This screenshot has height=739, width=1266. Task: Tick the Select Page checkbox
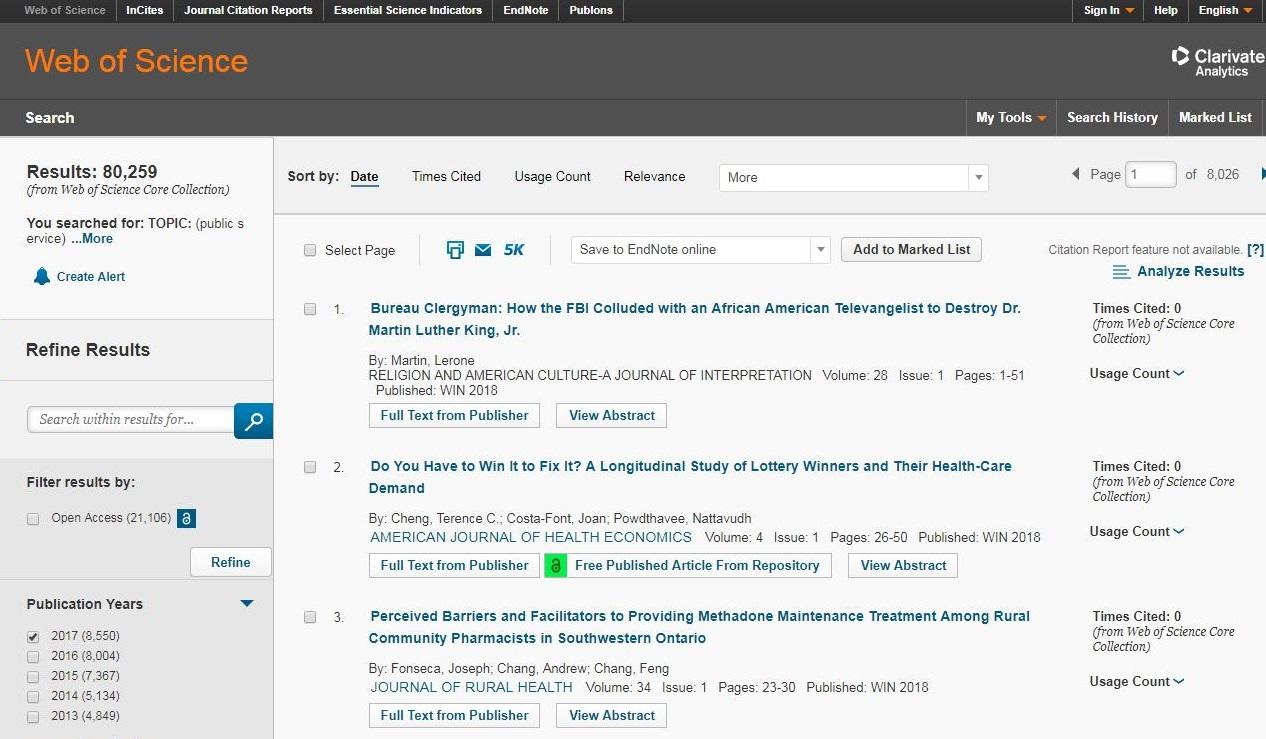coord(310,250)
